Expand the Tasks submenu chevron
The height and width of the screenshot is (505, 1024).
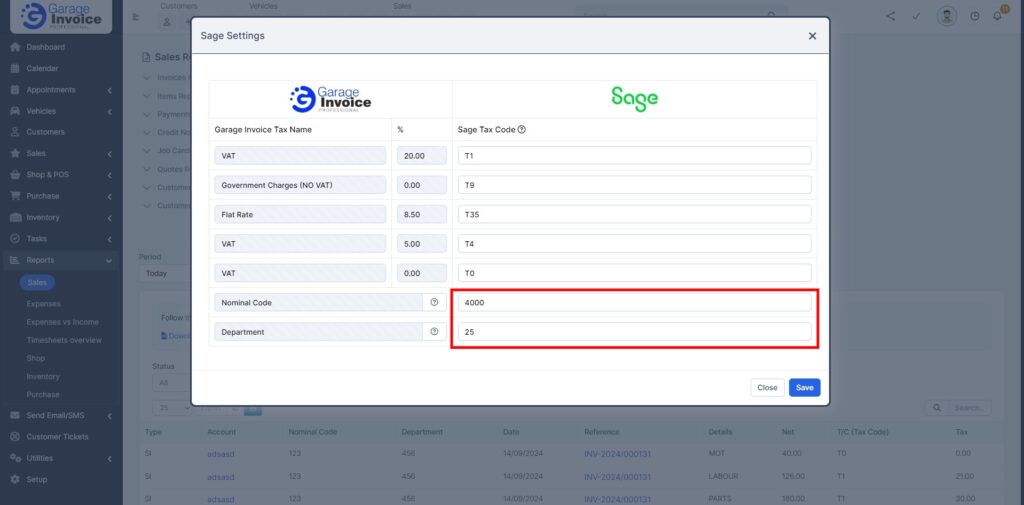click(x=110, y=238)
